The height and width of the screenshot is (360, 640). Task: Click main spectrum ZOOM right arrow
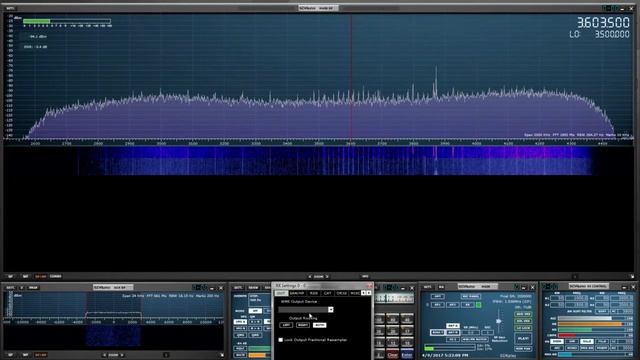click(x=327, y=277)
